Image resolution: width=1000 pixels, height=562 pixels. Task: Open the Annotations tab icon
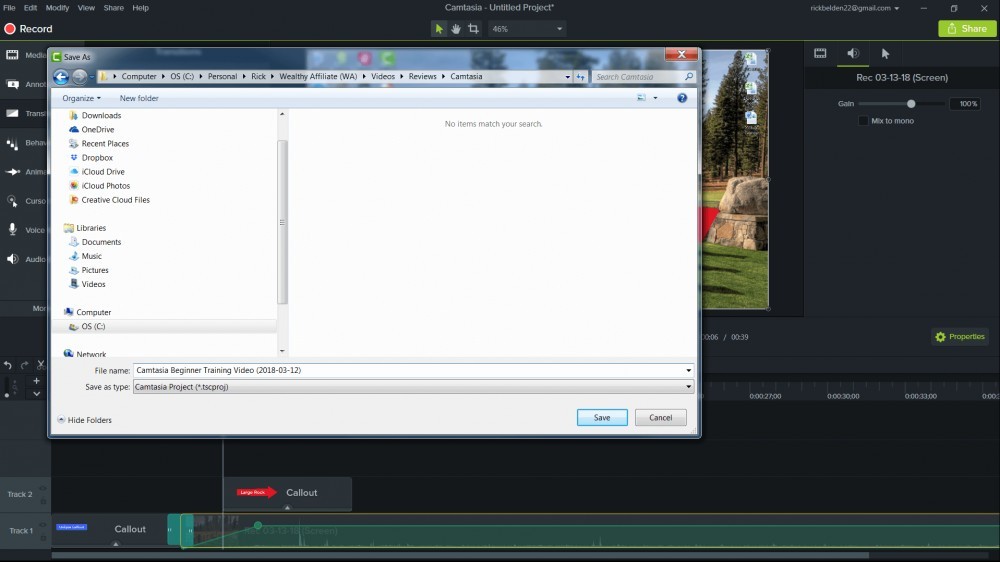(x=12, y=84)
